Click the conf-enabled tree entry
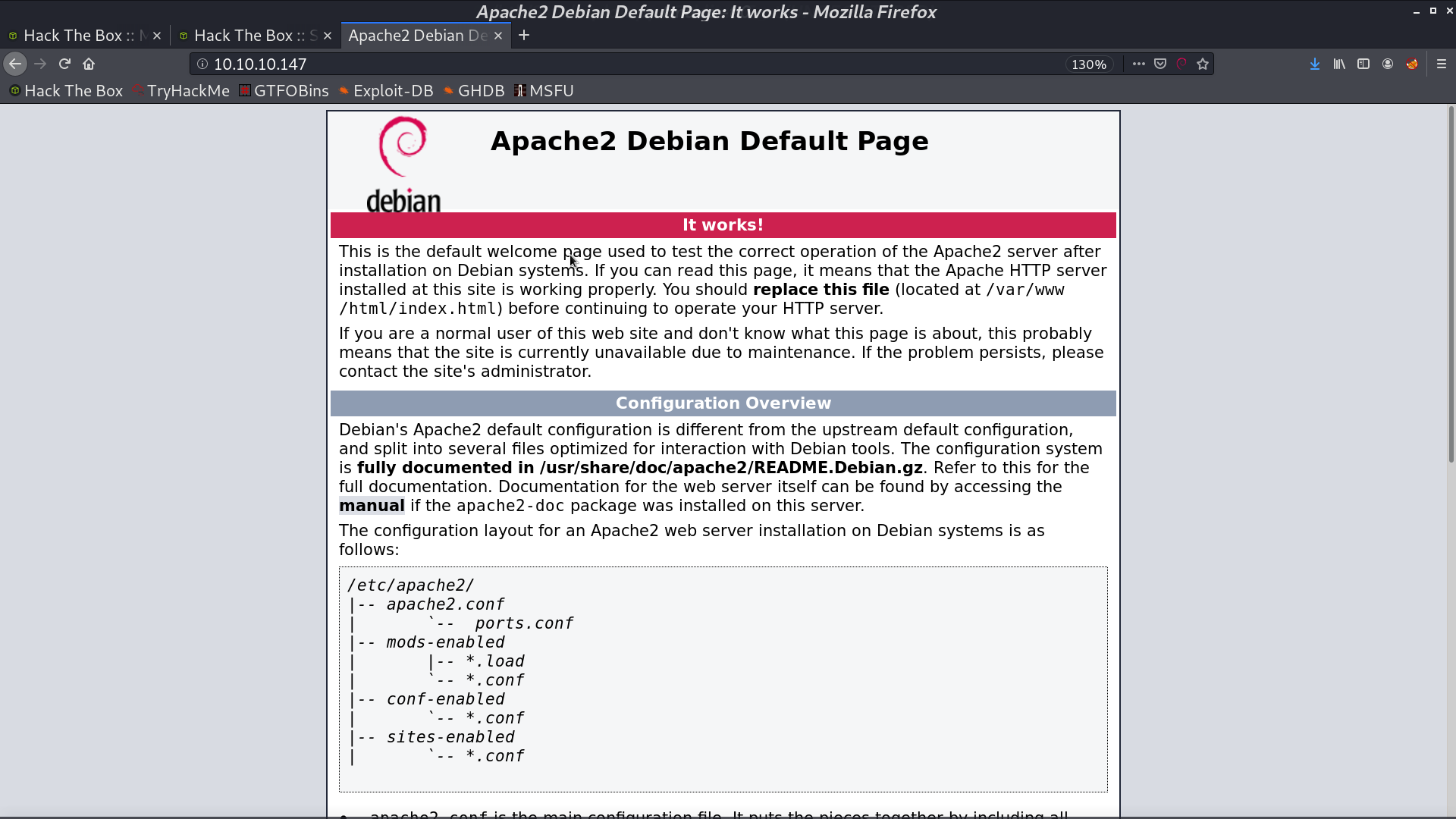 point(445,699)
